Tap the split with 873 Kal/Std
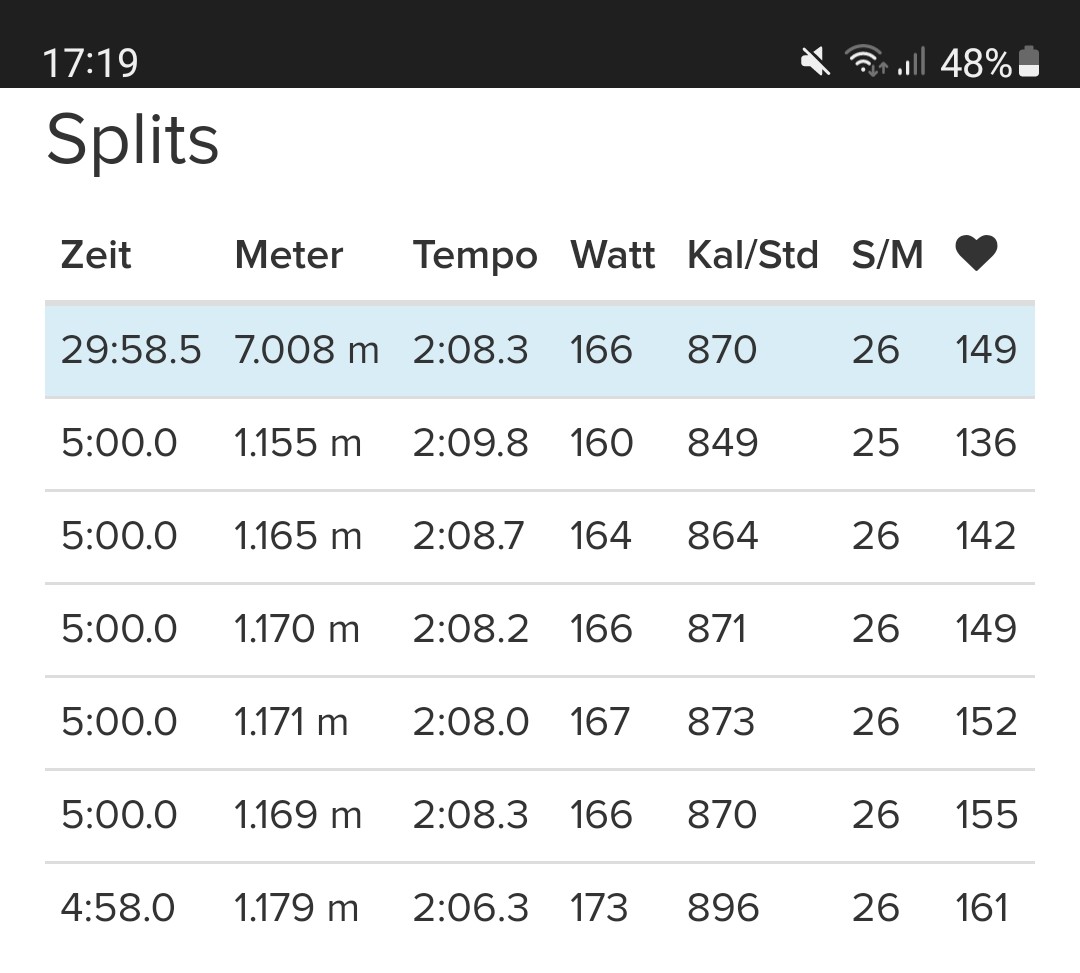Screen dimensions: 1080x973 (540, 722)
